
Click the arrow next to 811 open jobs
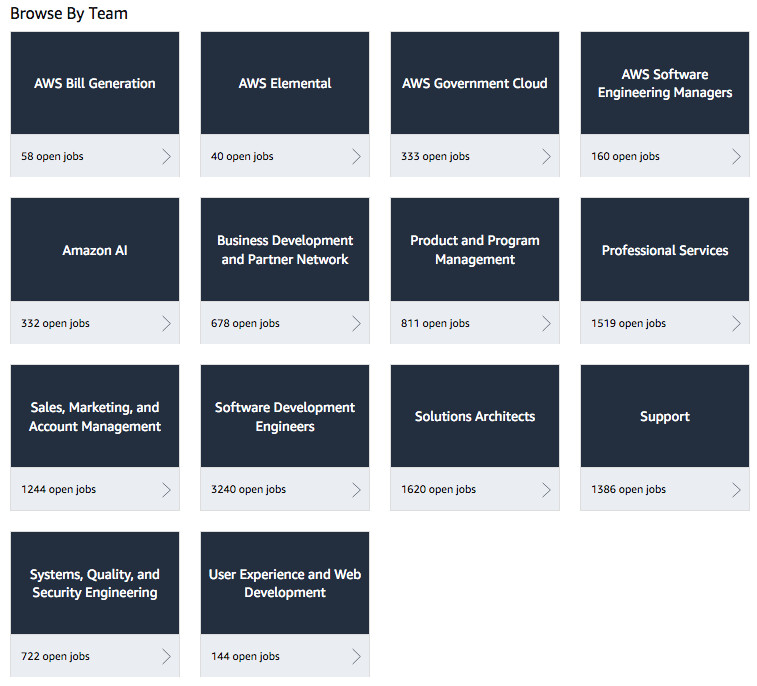[x=546, y=323]
